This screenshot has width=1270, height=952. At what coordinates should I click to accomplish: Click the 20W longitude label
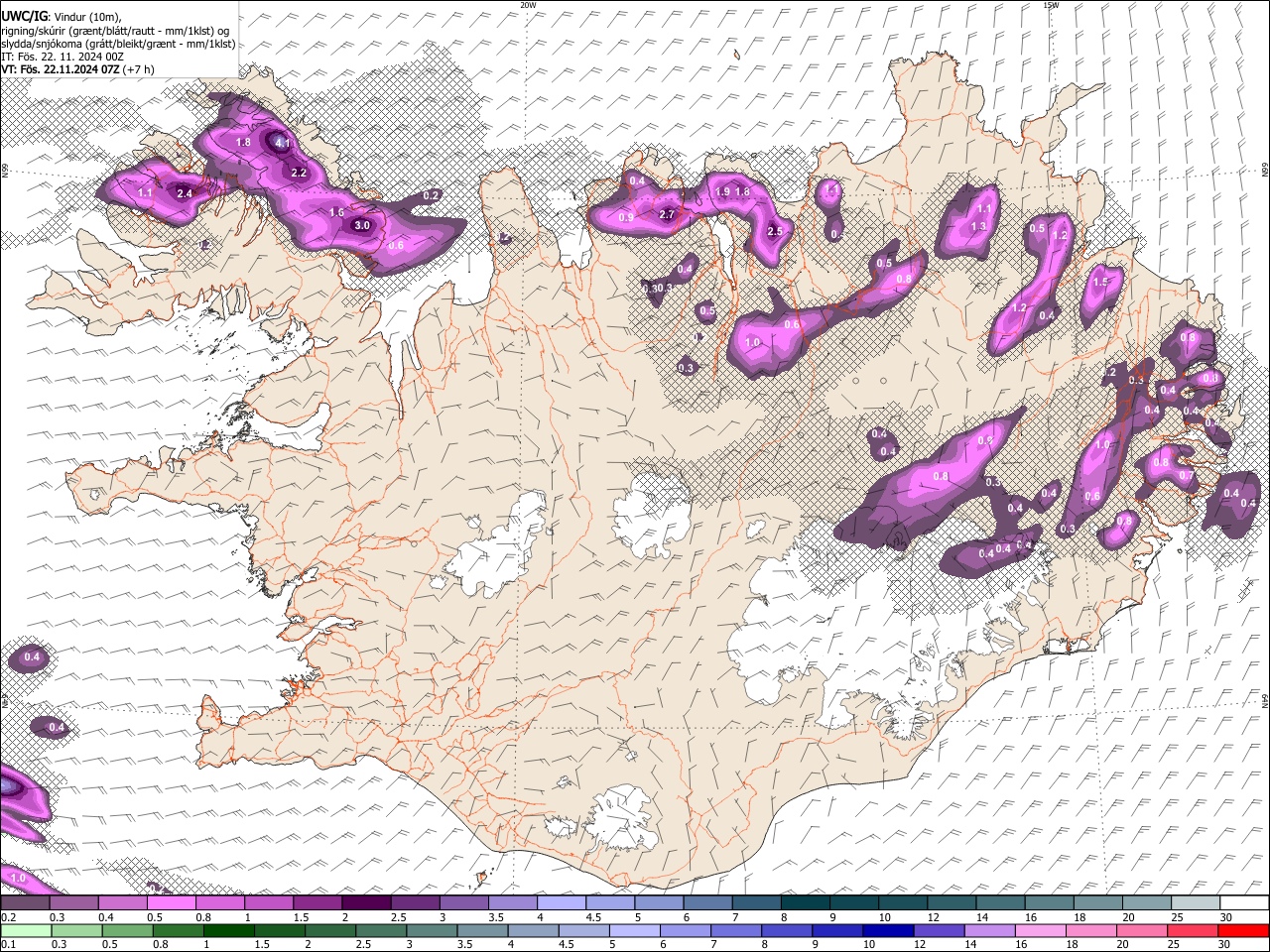[528, 5]
